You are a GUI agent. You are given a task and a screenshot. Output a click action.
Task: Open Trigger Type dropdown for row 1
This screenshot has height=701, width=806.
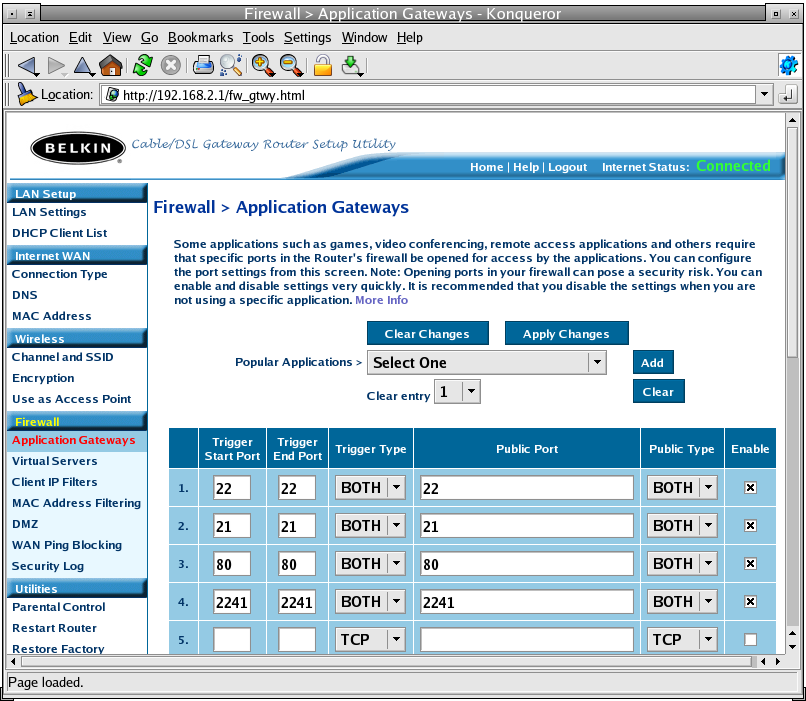point(370,488)
